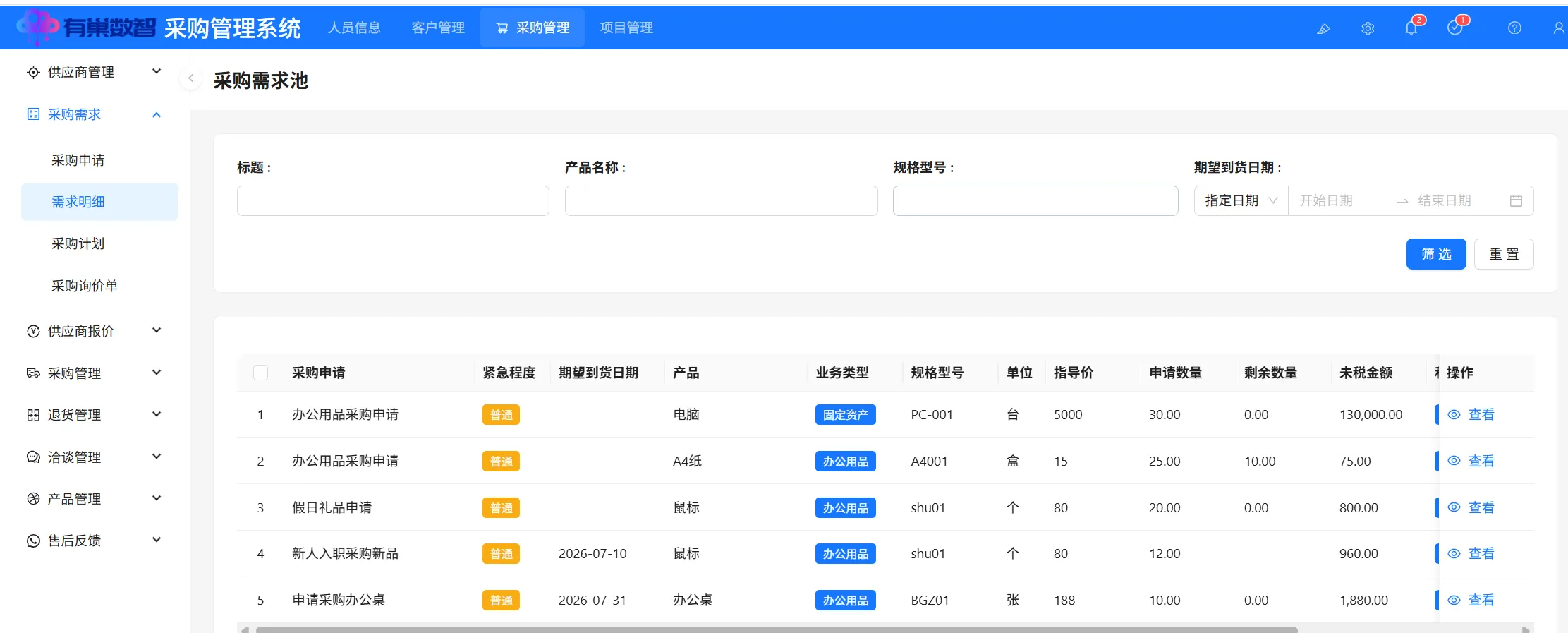
Task: Click the eye icon for 假日礼品申请 row
Action: coord(1454,507)
